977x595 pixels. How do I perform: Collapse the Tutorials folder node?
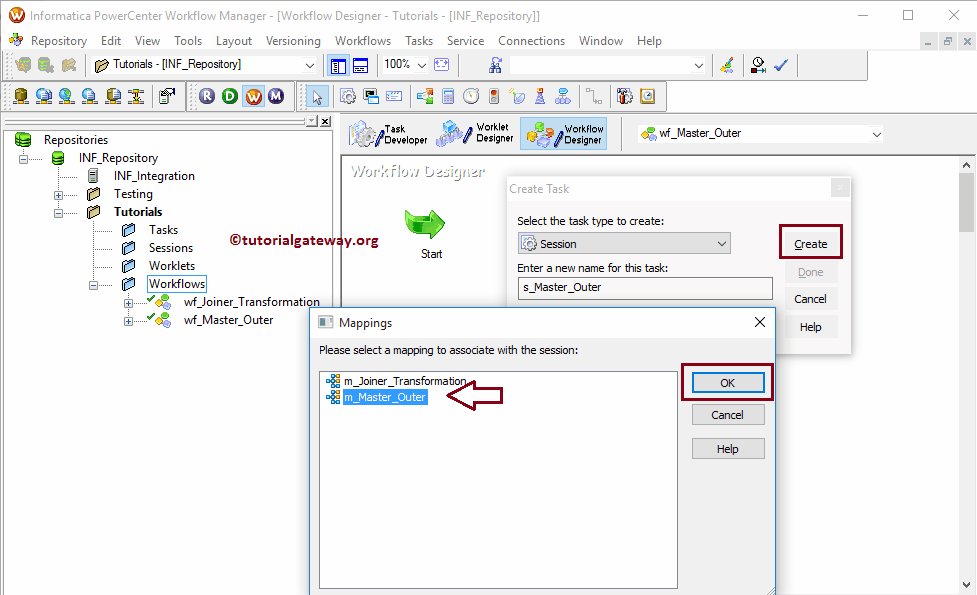pyautogui.click(x=59, y=213)
